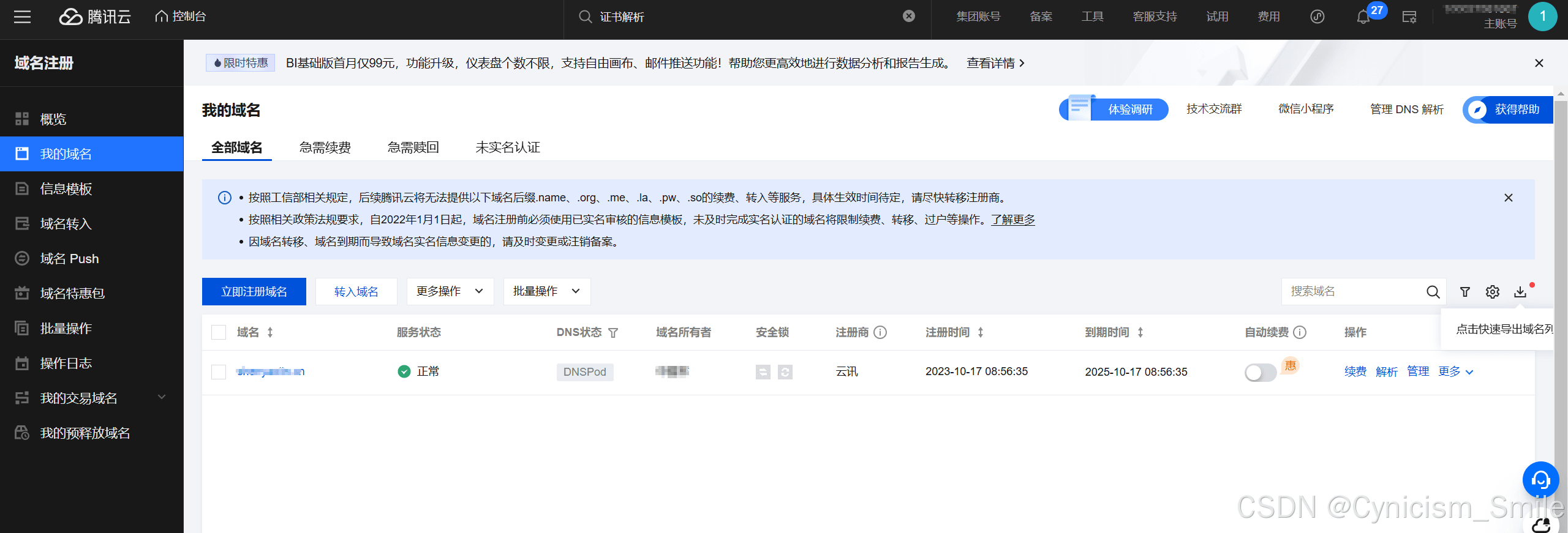The width and height of the screenshot is (1568, 533).
Task: Open the 备案 menu
Action: [x=1041, y=17]
